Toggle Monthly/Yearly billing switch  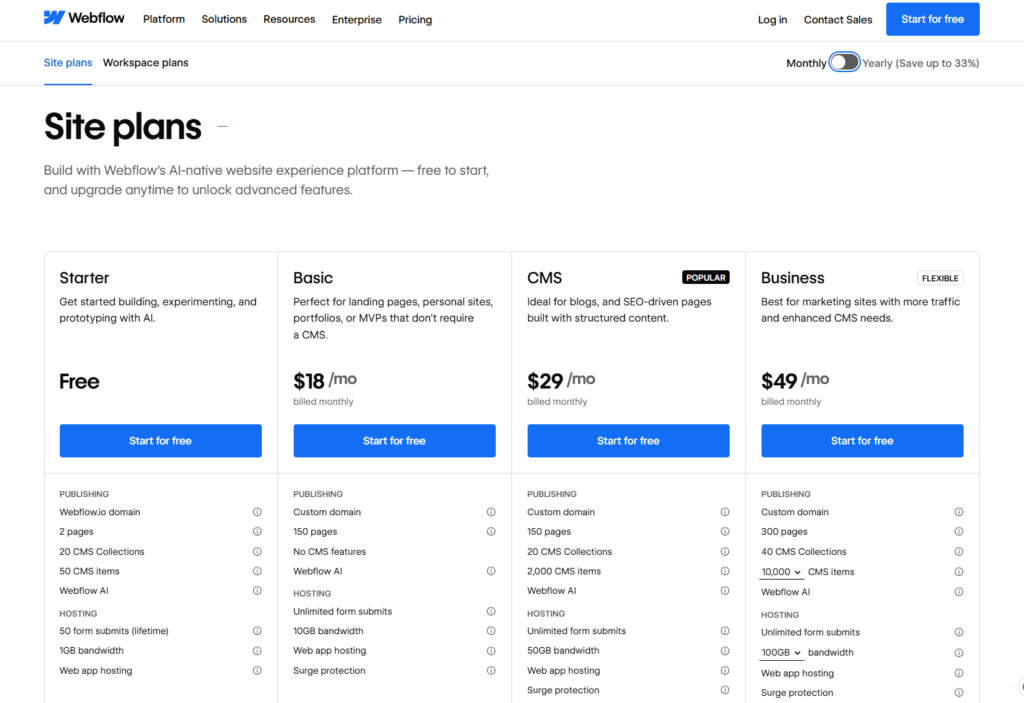click(x=844, y=63)
